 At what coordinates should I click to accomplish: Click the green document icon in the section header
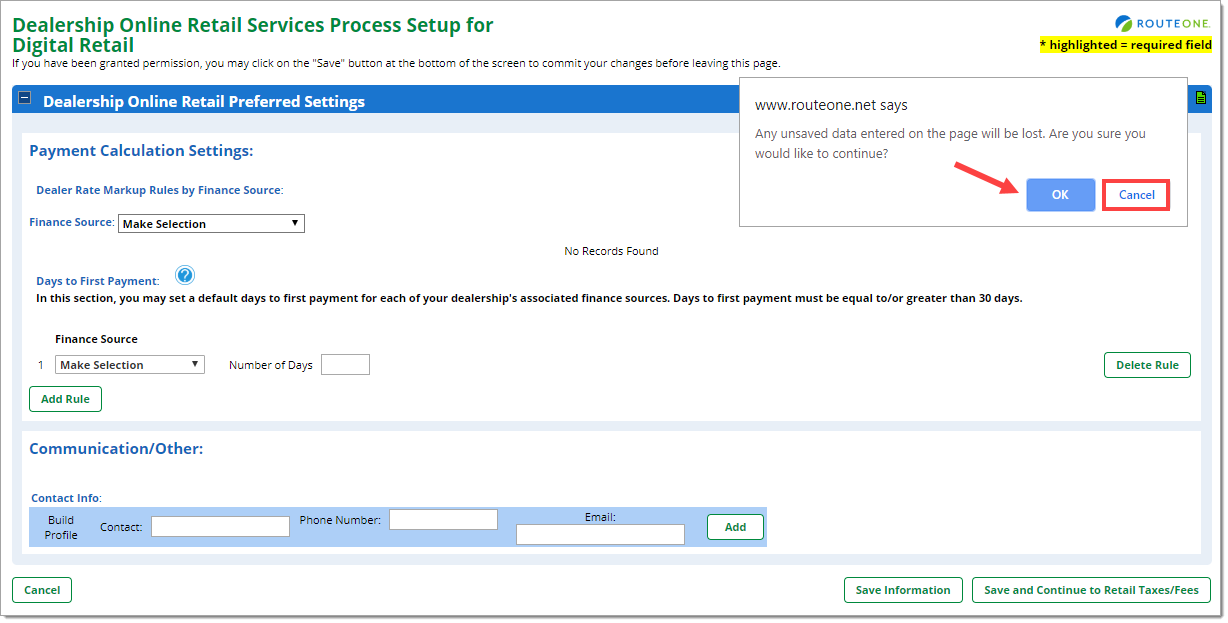tap(1200, 98)
